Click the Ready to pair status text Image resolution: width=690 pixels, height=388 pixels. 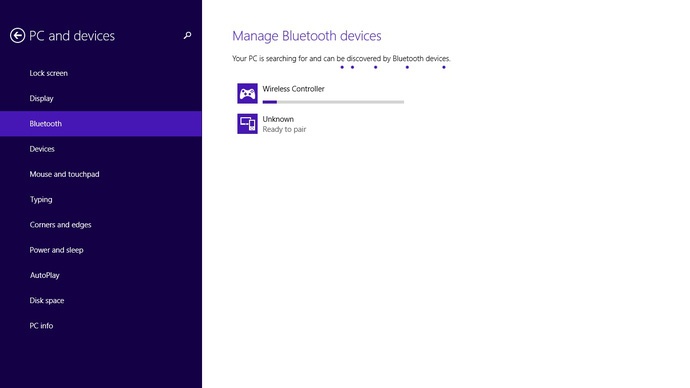pos(284,129)
